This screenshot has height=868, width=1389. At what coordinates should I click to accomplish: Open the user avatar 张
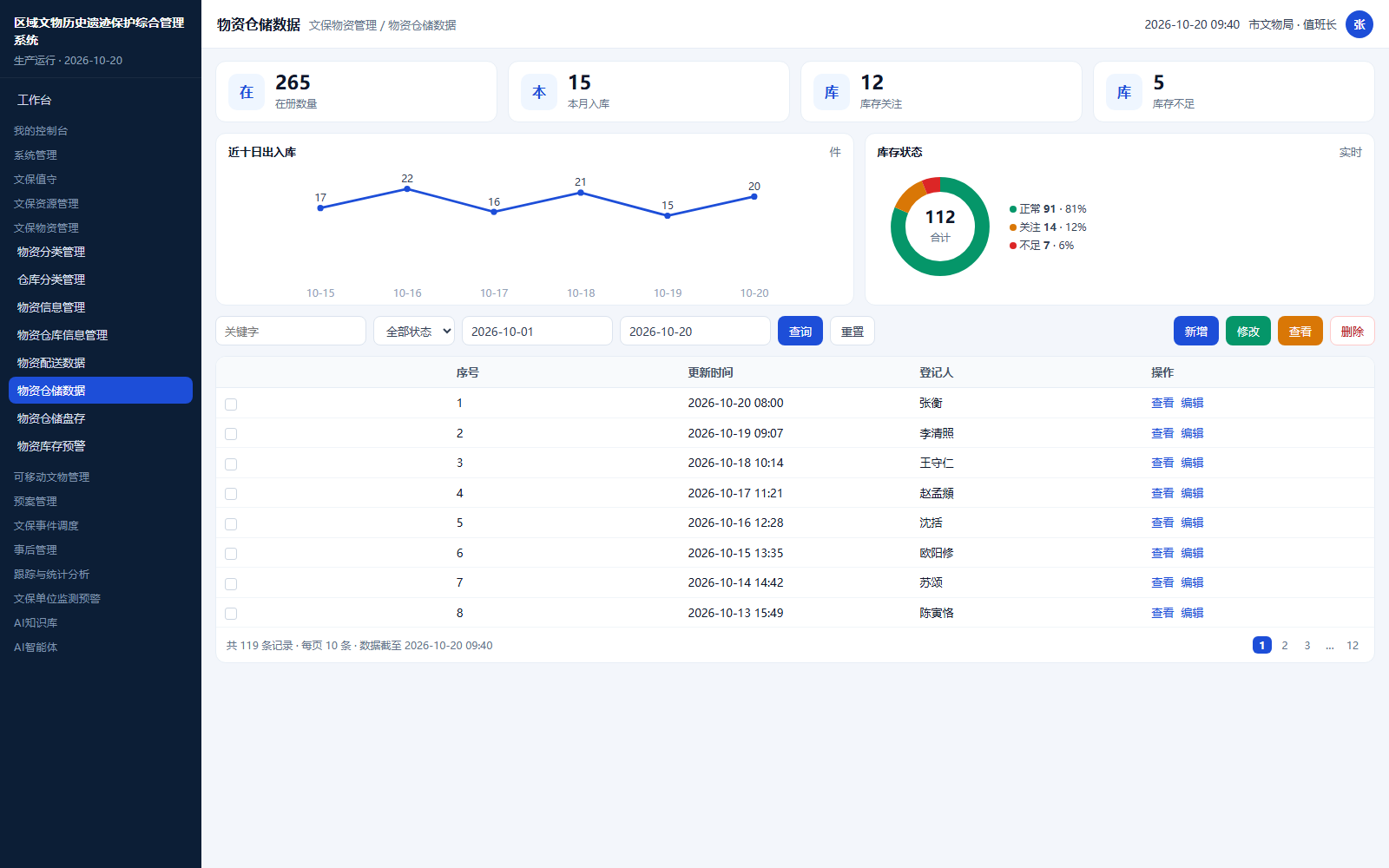[x=1359, y=24]
